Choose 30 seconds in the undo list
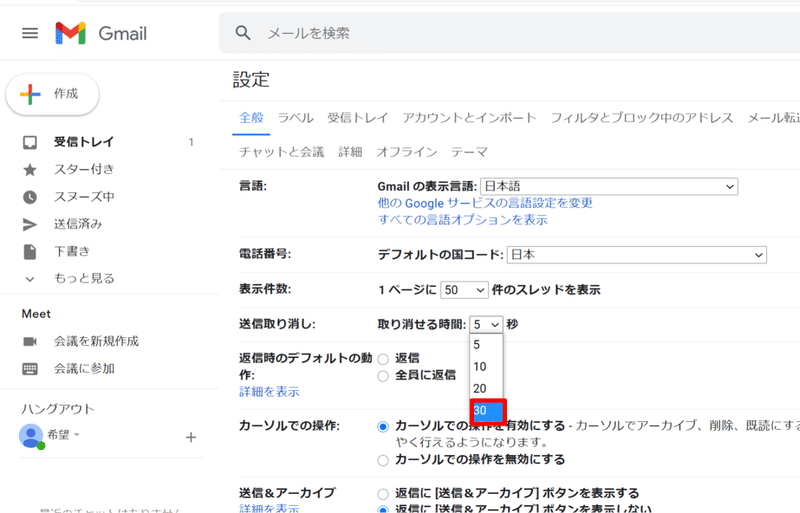This screenshot has height=513, width=800. point(487,411)
